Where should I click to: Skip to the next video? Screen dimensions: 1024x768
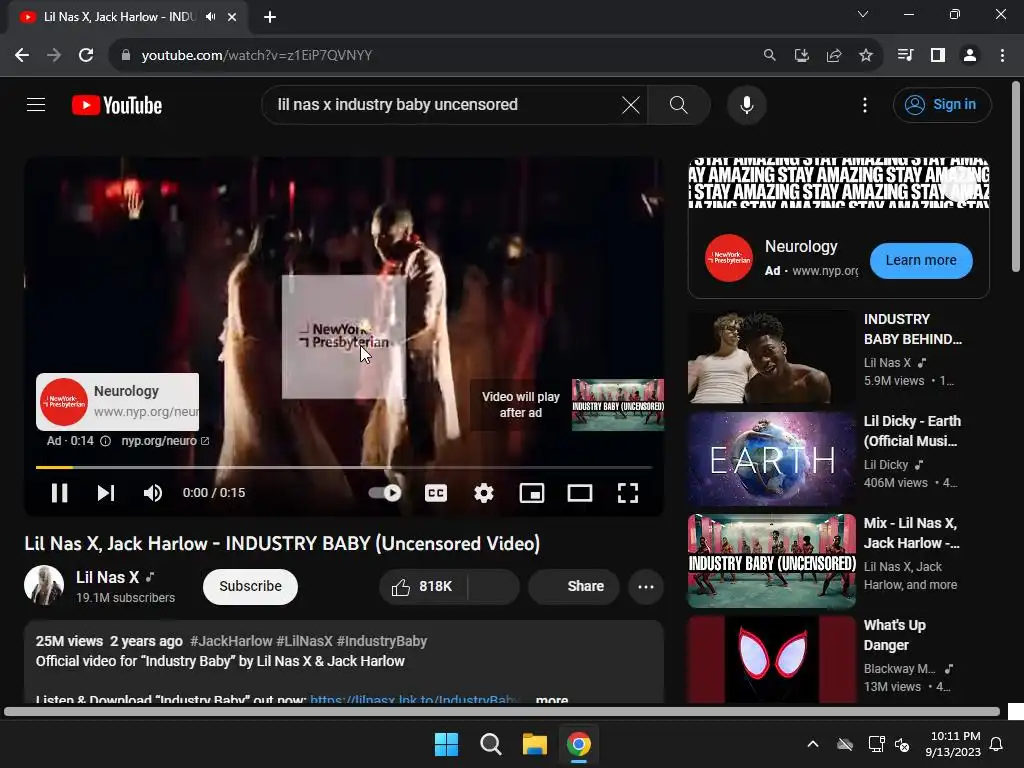(106, 493)
